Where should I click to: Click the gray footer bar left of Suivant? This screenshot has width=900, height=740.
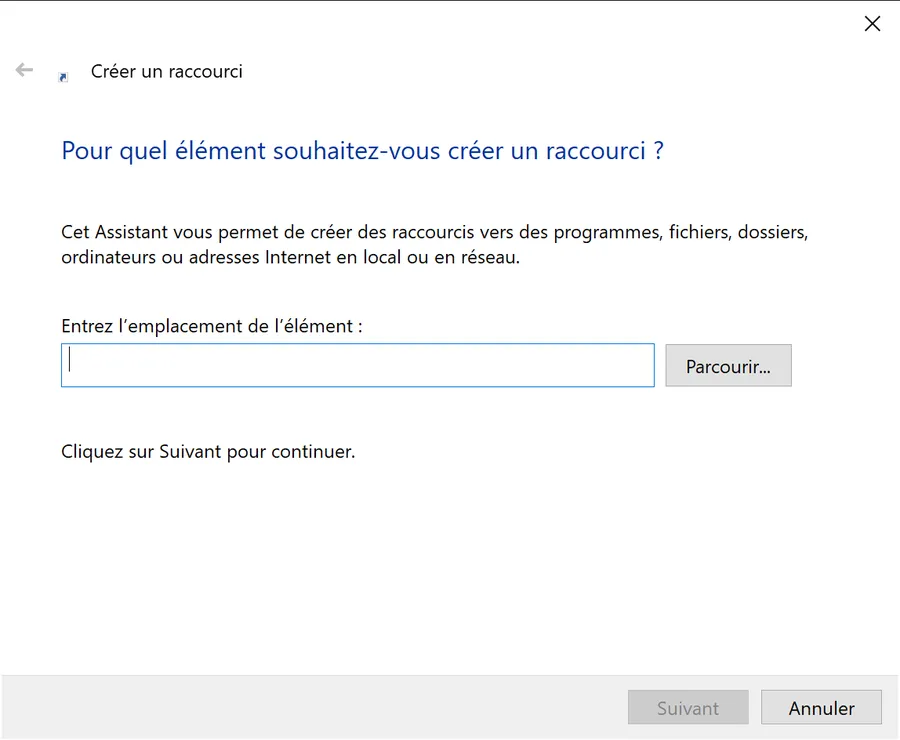(315, 707)
